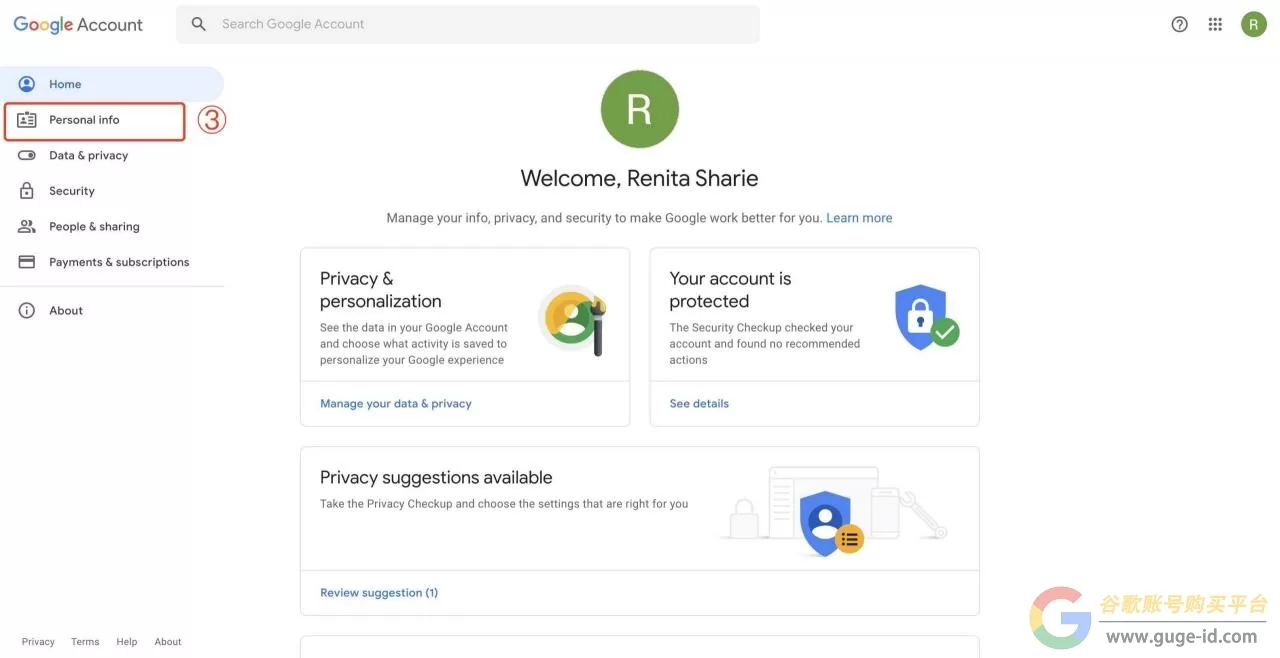Viewport: 1280px width, 658px height.
Task: Click the Privacy Checkup illustration
Action: point(834,511)
